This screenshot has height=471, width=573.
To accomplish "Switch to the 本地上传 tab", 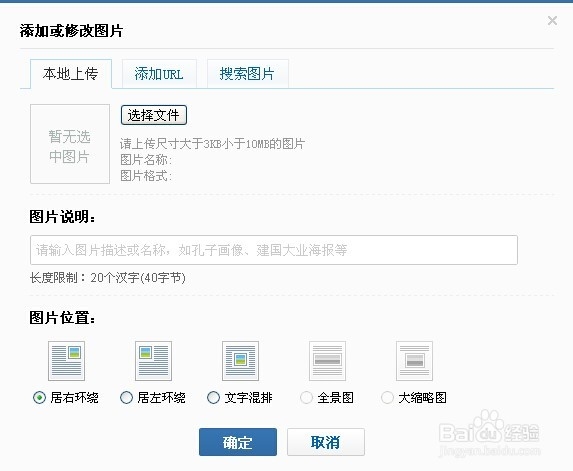I will coord(71,74).
